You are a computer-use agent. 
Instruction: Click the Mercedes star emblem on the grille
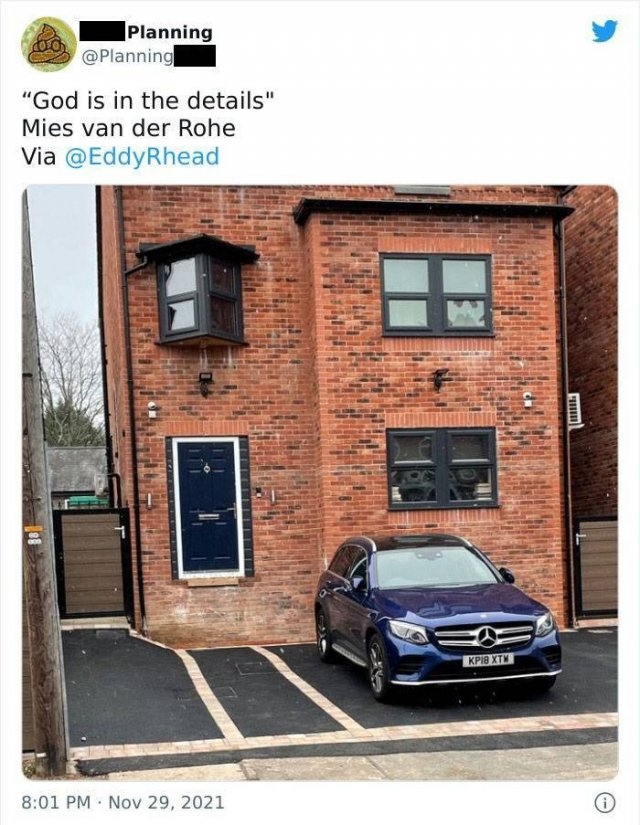pos(487,637)
